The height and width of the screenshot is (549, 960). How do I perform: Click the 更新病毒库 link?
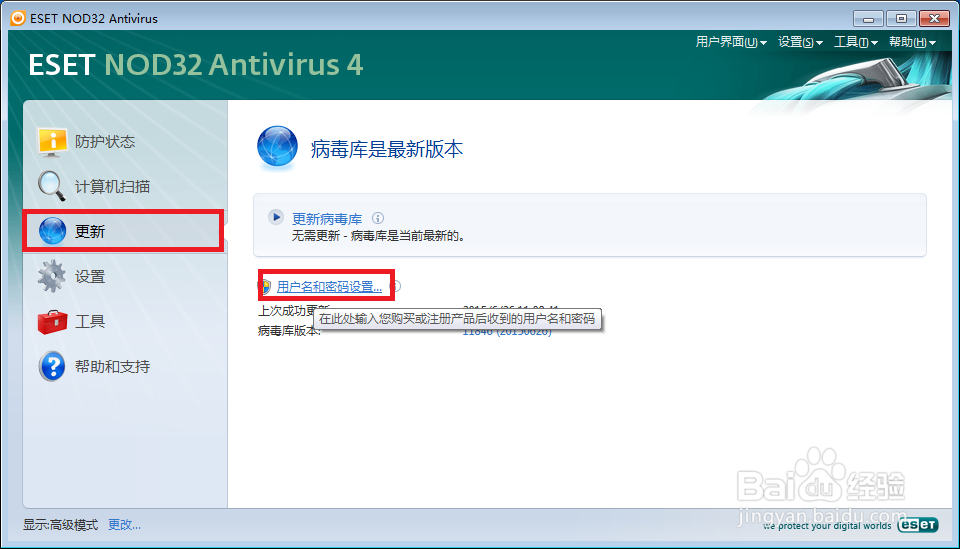pyautogui.click(x=327, y=218)
